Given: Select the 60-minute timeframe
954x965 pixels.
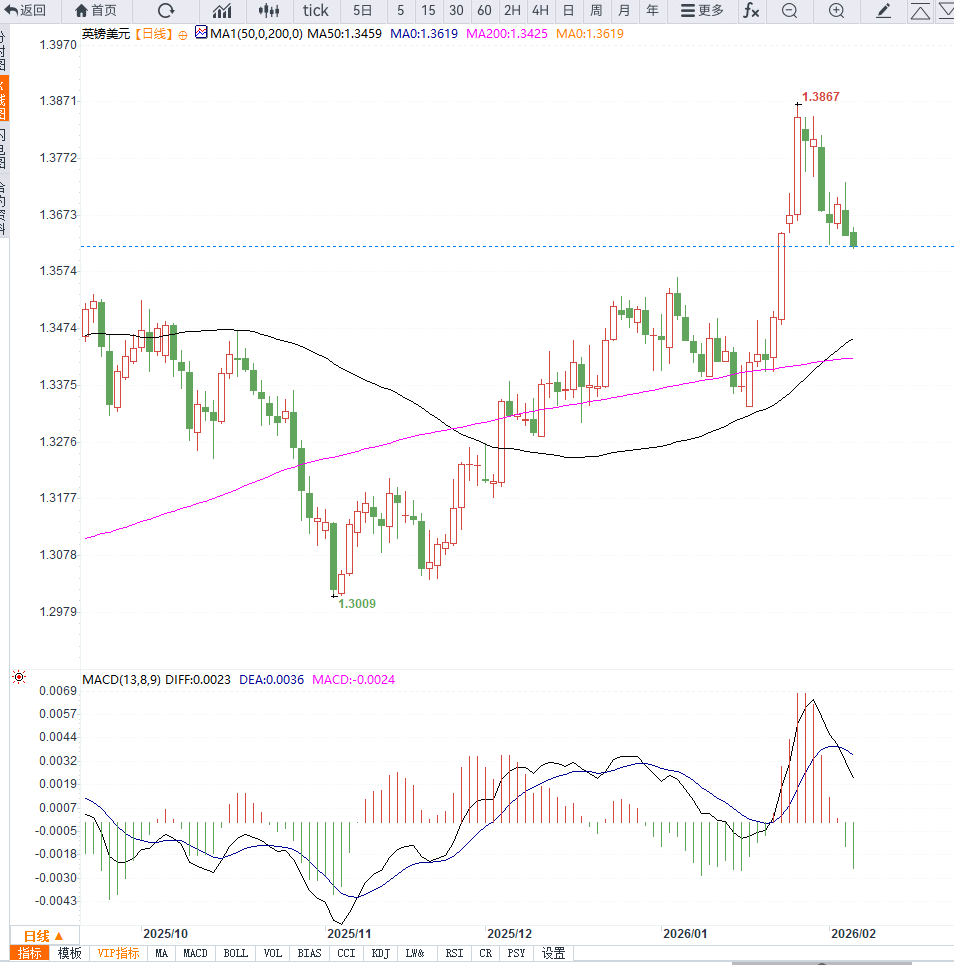Looking at the screenshot, I should point(484,10).
